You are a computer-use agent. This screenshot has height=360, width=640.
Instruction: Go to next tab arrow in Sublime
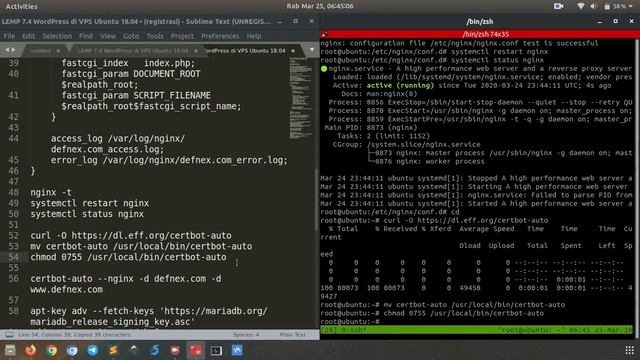pyautogui.click(x=13, y=50)
